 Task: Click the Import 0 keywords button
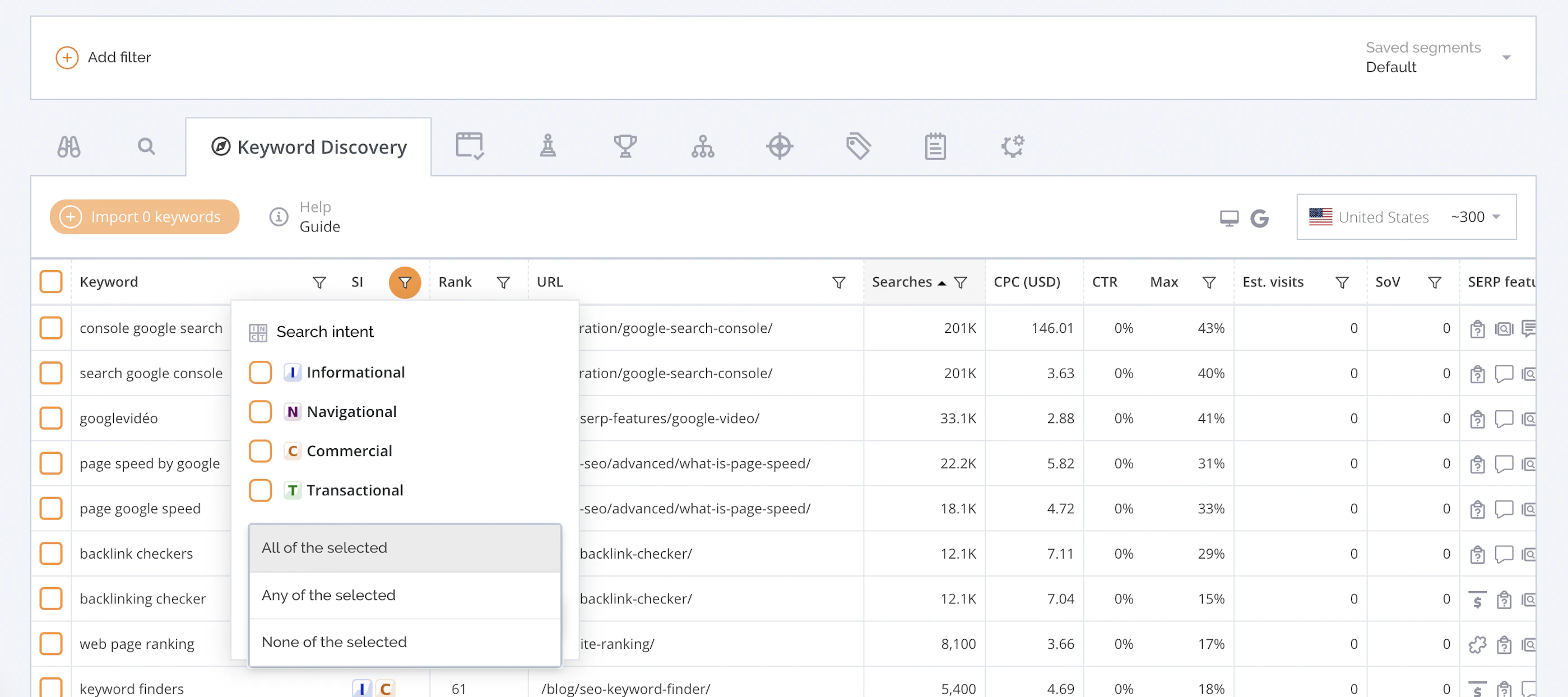click(x=144, y=217)
